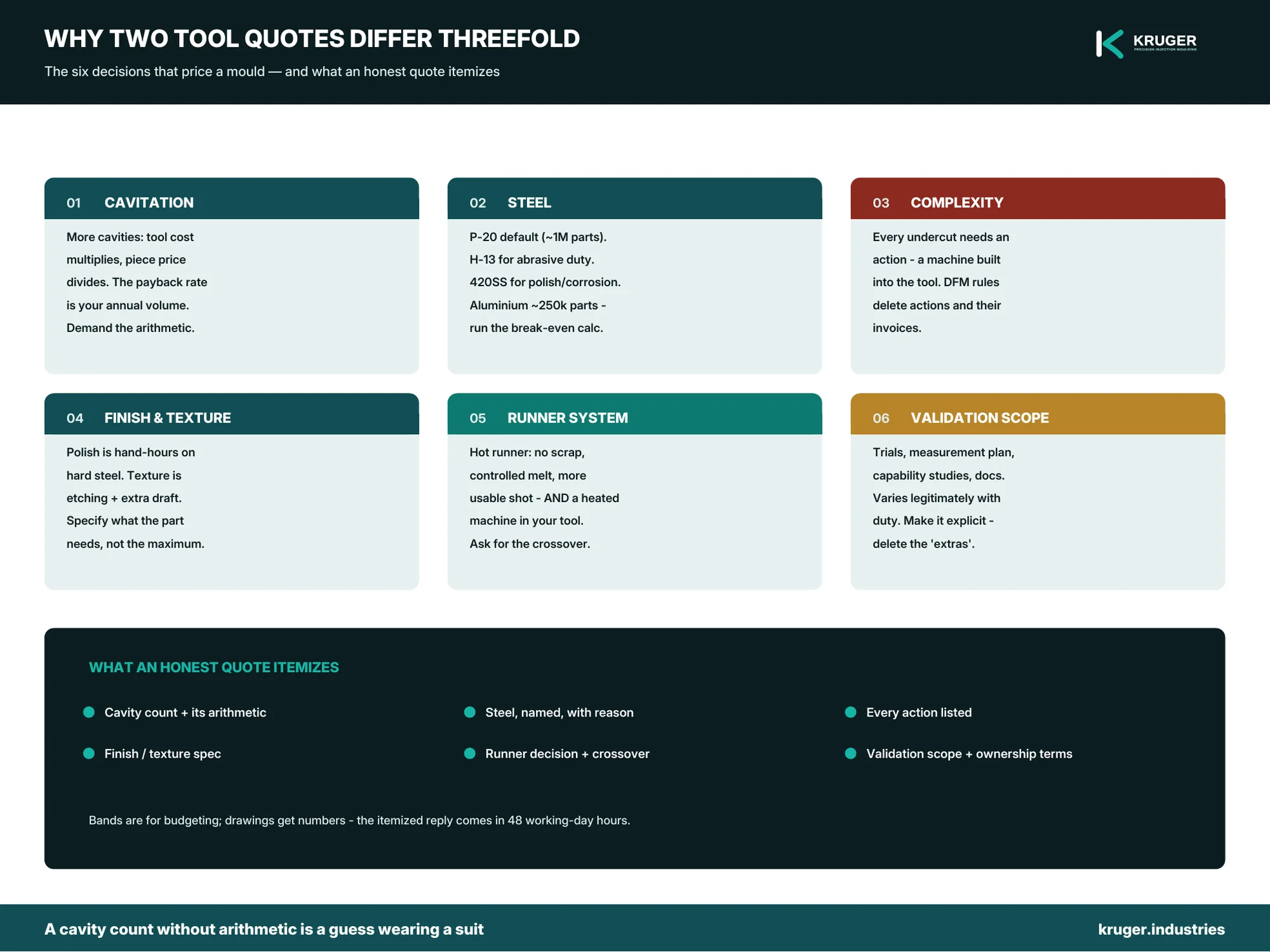Click the gold 06 Validation Scope header

point(1038,414)
